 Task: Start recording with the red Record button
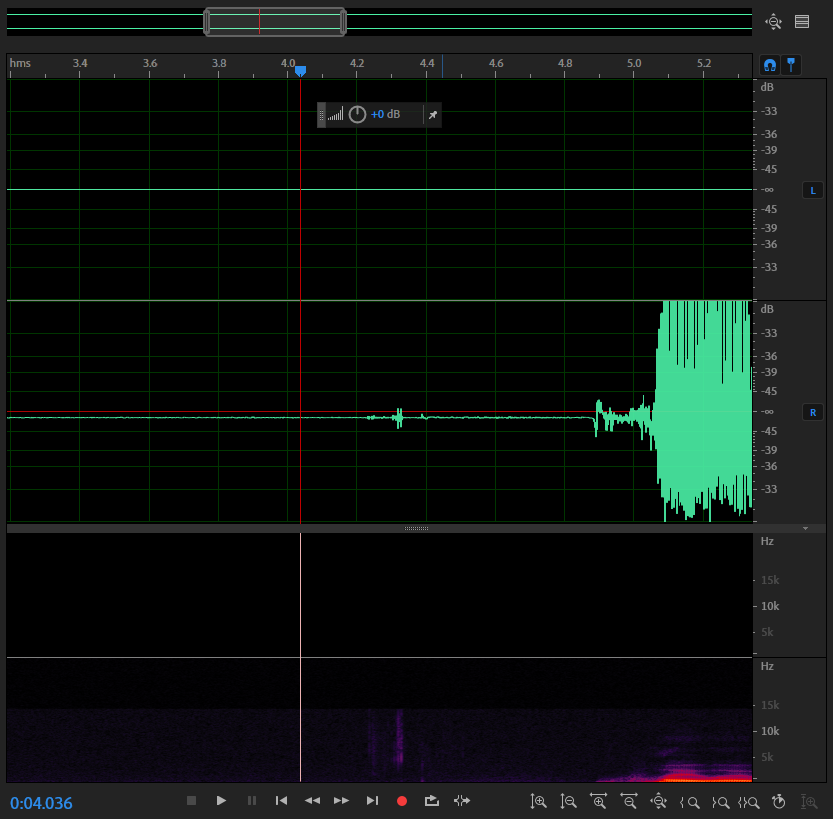tap(402, 801)
